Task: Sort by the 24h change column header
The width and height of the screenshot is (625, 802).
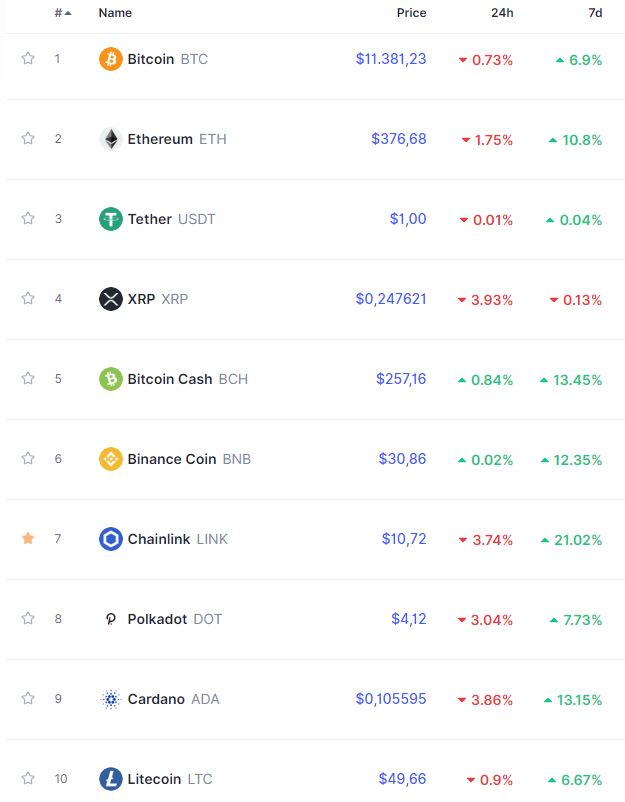Action: tap(502, 13)
